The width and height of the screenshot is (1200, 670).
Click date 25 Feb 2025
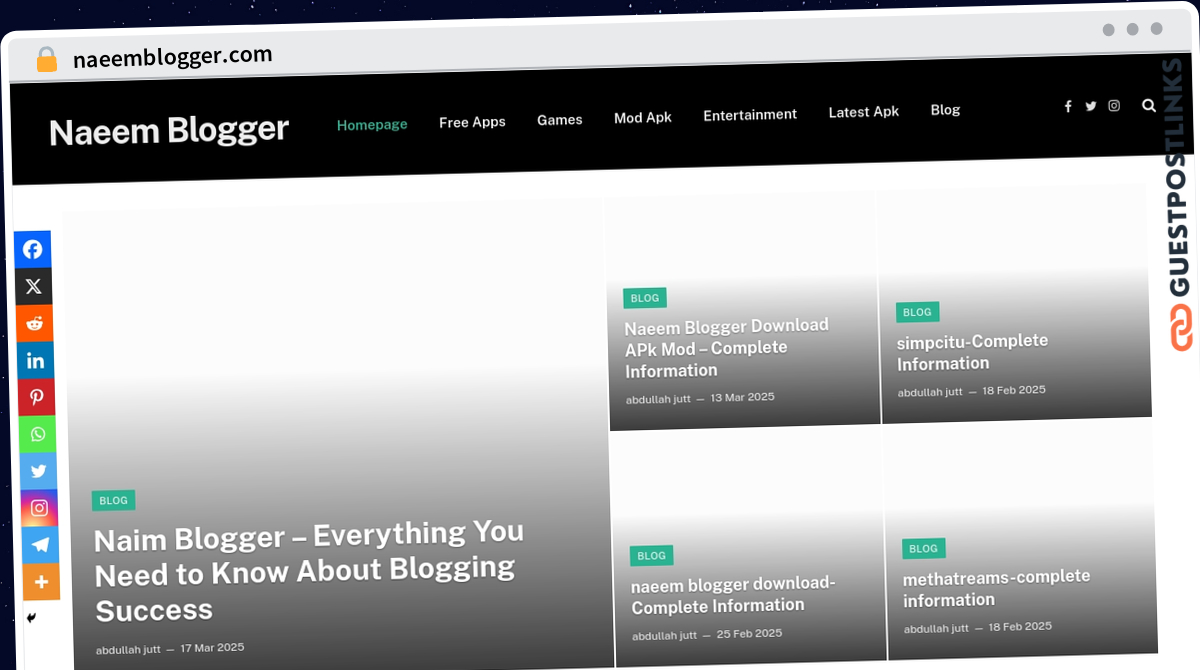(x=750, y=634)
